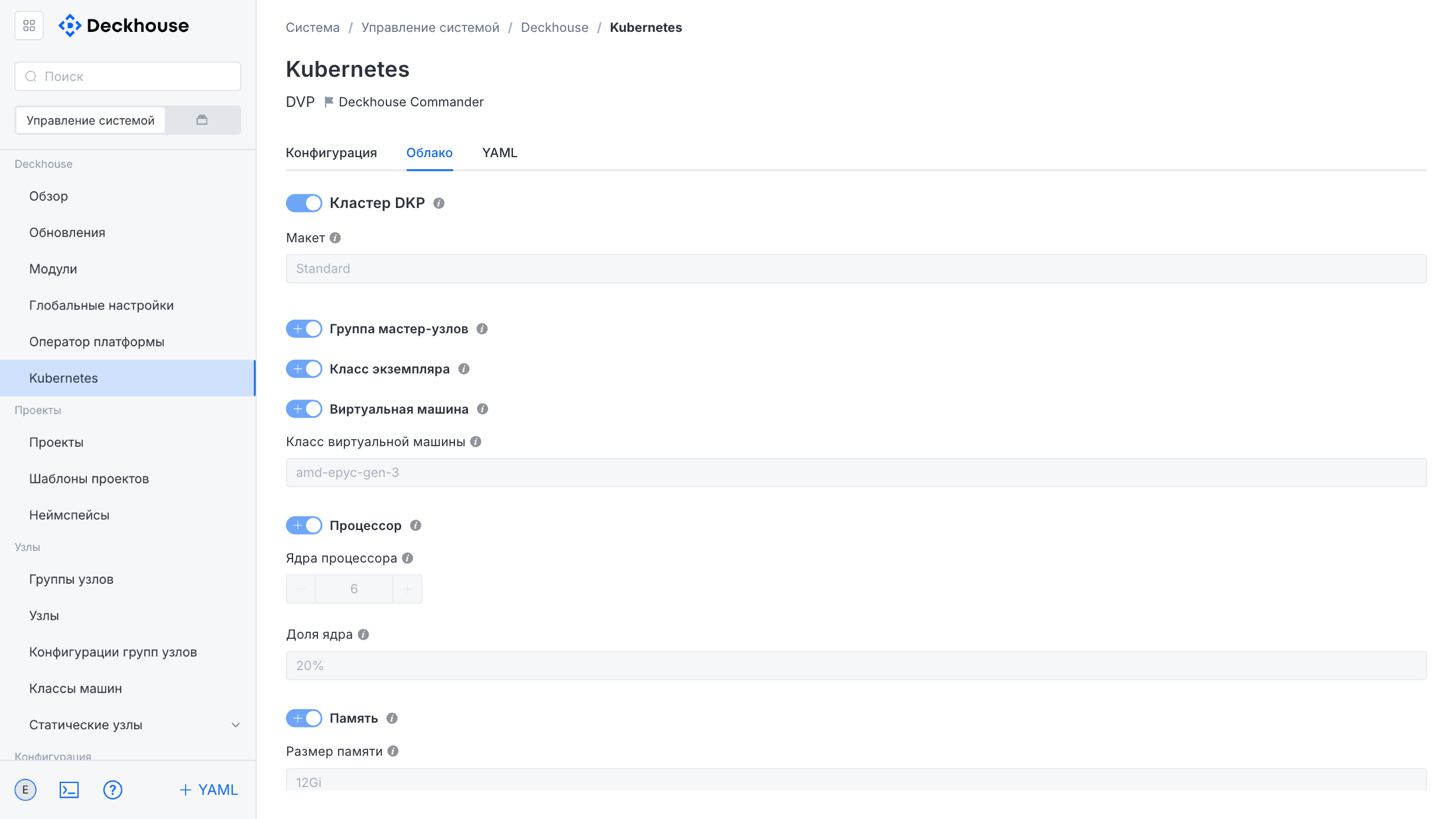Expand Статические узлы submenu chevron
1456x819 pixels.
tap(235, 725)
